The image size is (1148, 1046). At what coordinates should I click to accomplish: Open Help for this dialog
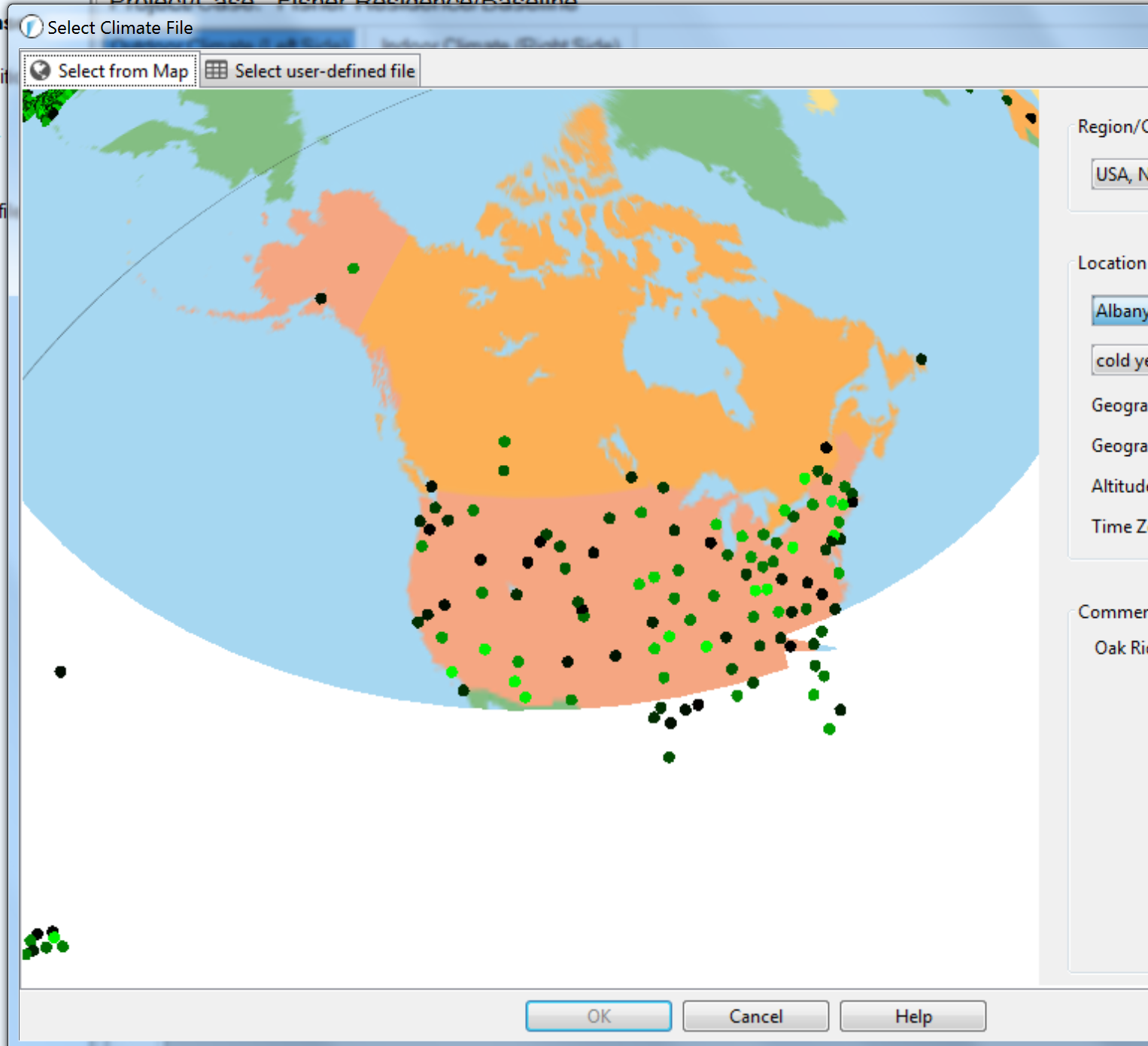pos(913,1017)
